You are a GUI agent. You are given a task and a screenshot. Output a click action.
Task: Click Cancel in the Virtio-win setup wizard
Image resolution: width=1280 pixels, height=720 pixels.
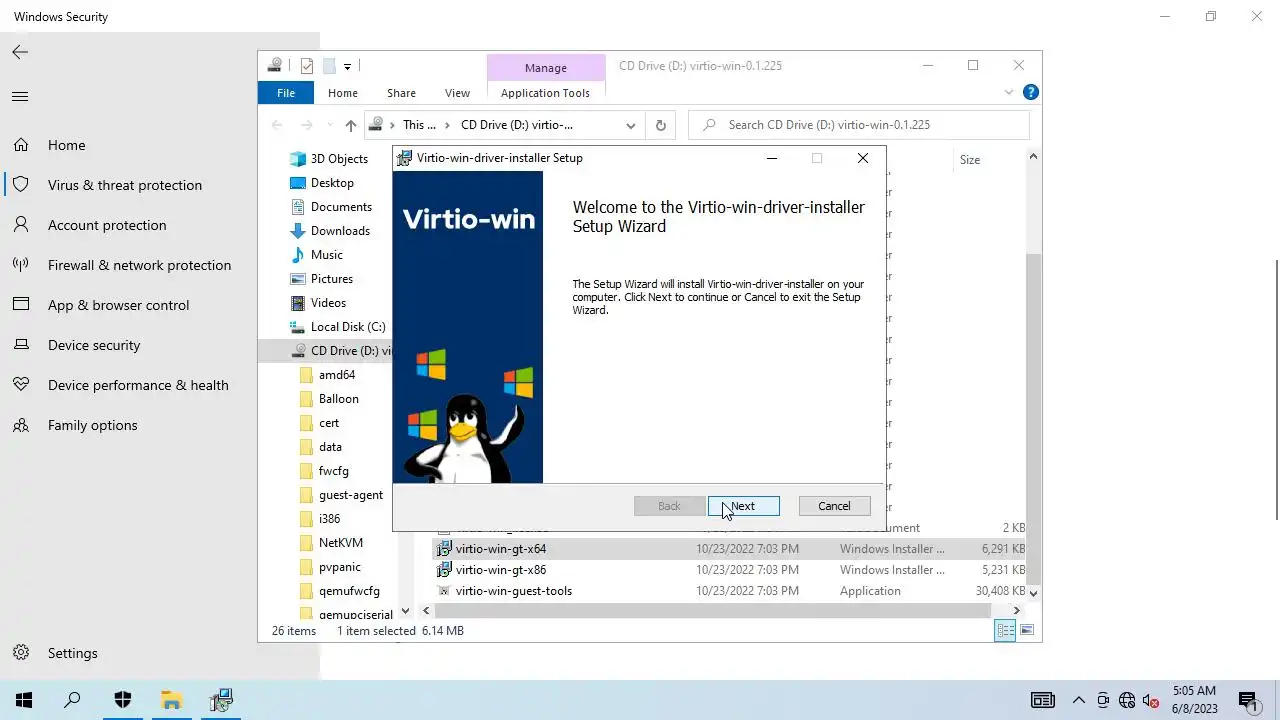tap(834, 506)
